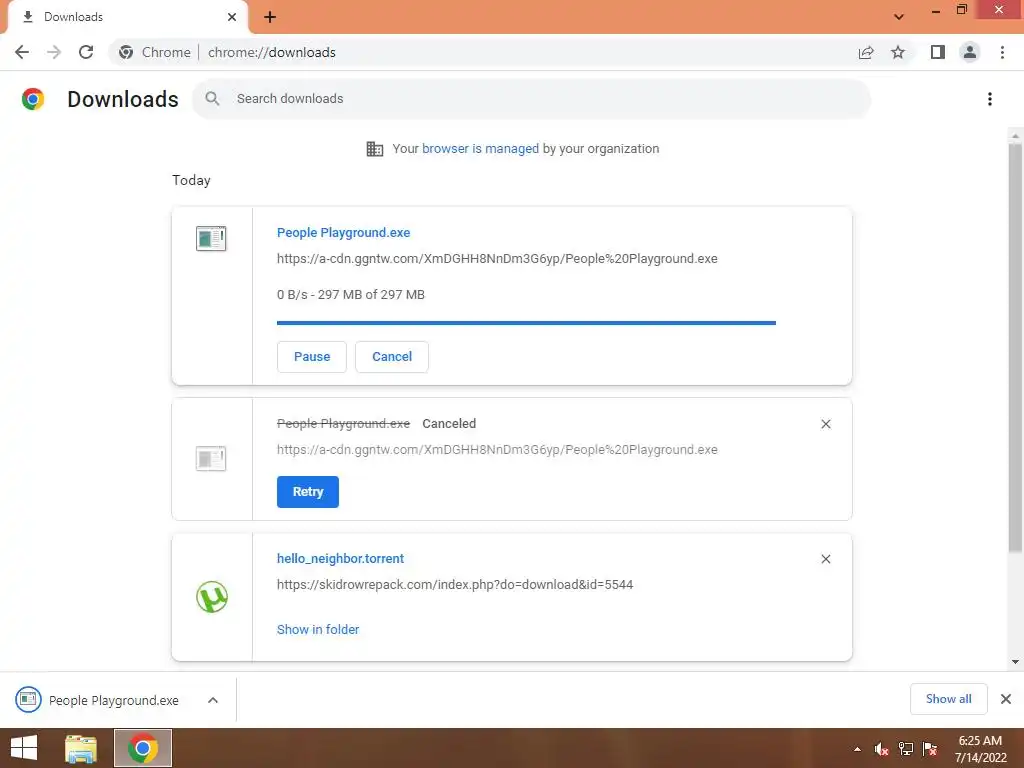Close the bottom download shelf
Viewport: 1024px width, 768px height.
(1006, 699)
